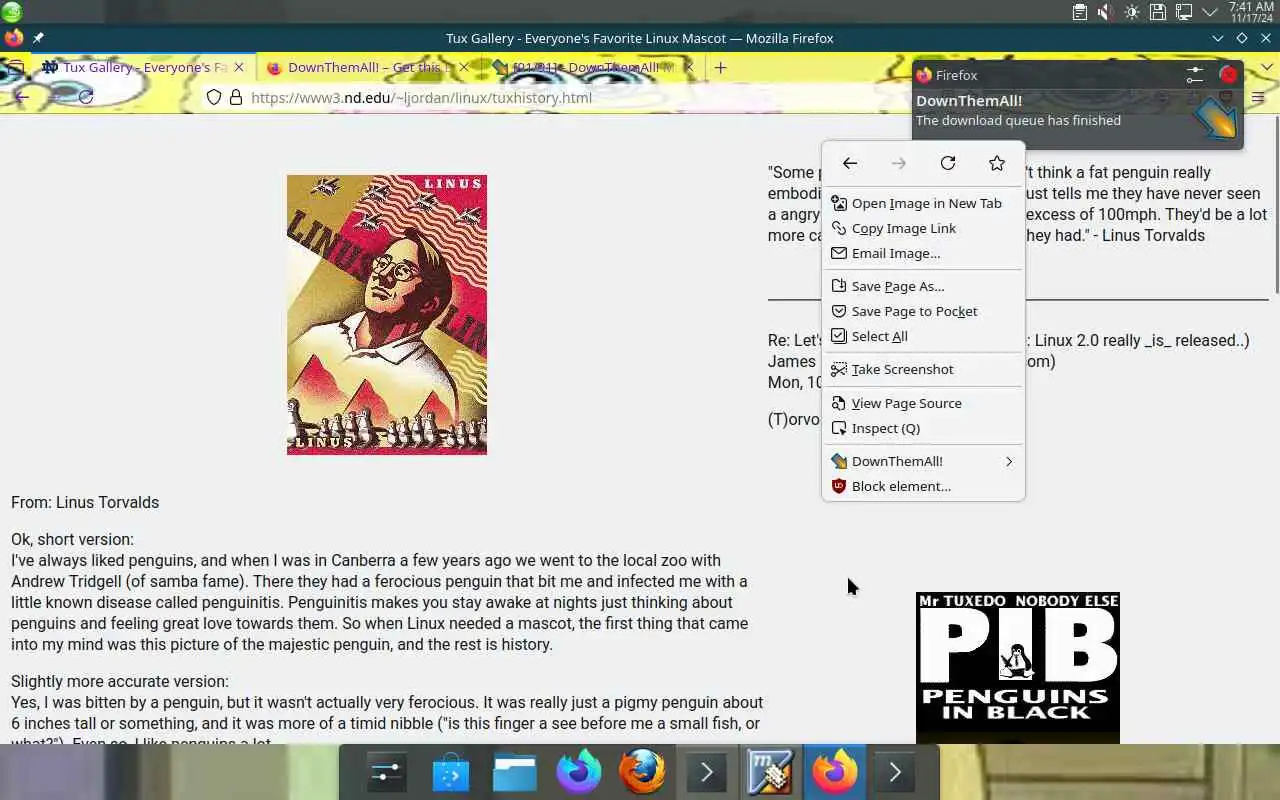Click the Penguins in Black image
The image size is (1280, 800).
[1018, 668]
